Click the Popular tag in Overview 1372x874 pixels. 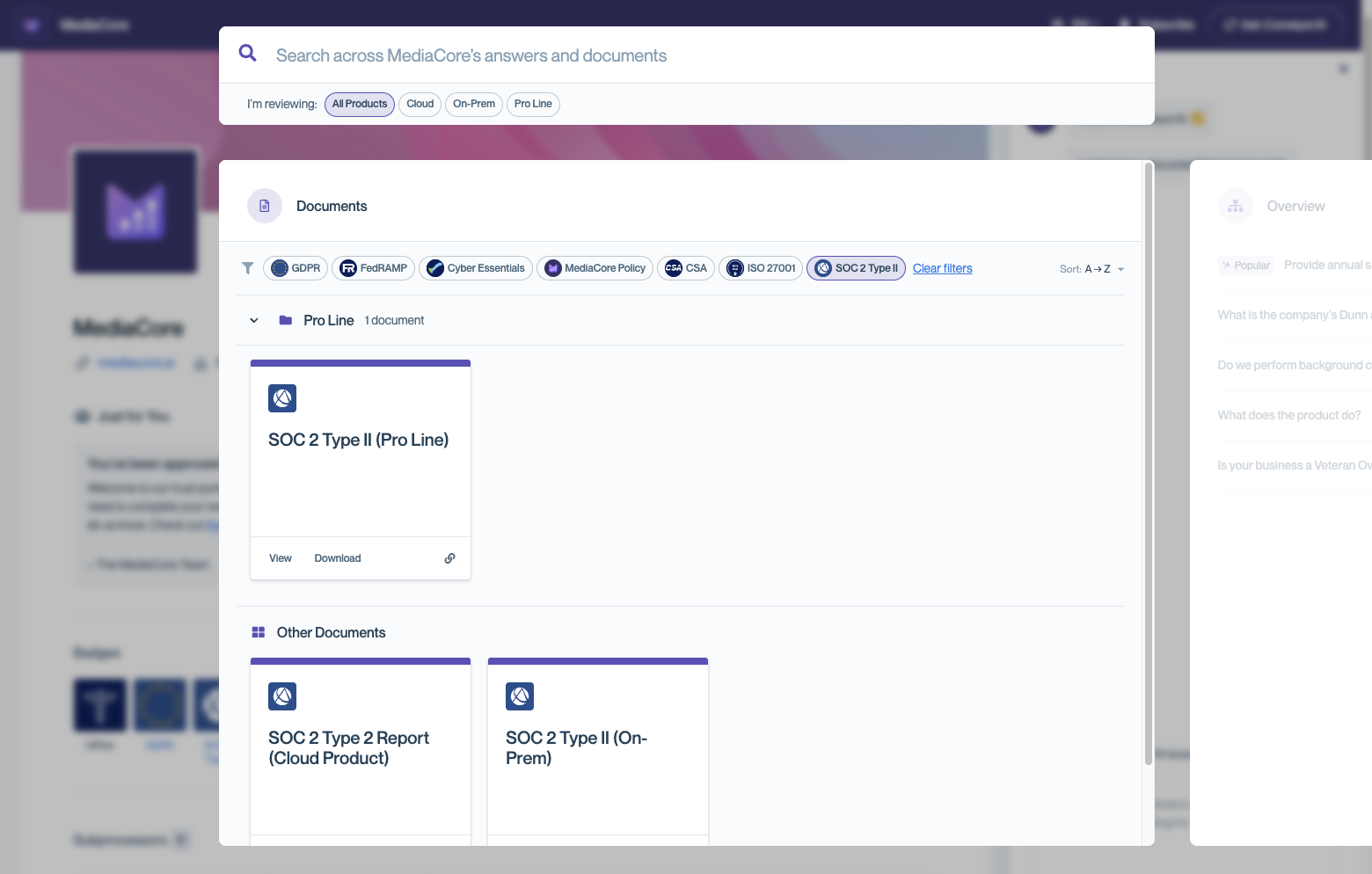coord(1245,266)
